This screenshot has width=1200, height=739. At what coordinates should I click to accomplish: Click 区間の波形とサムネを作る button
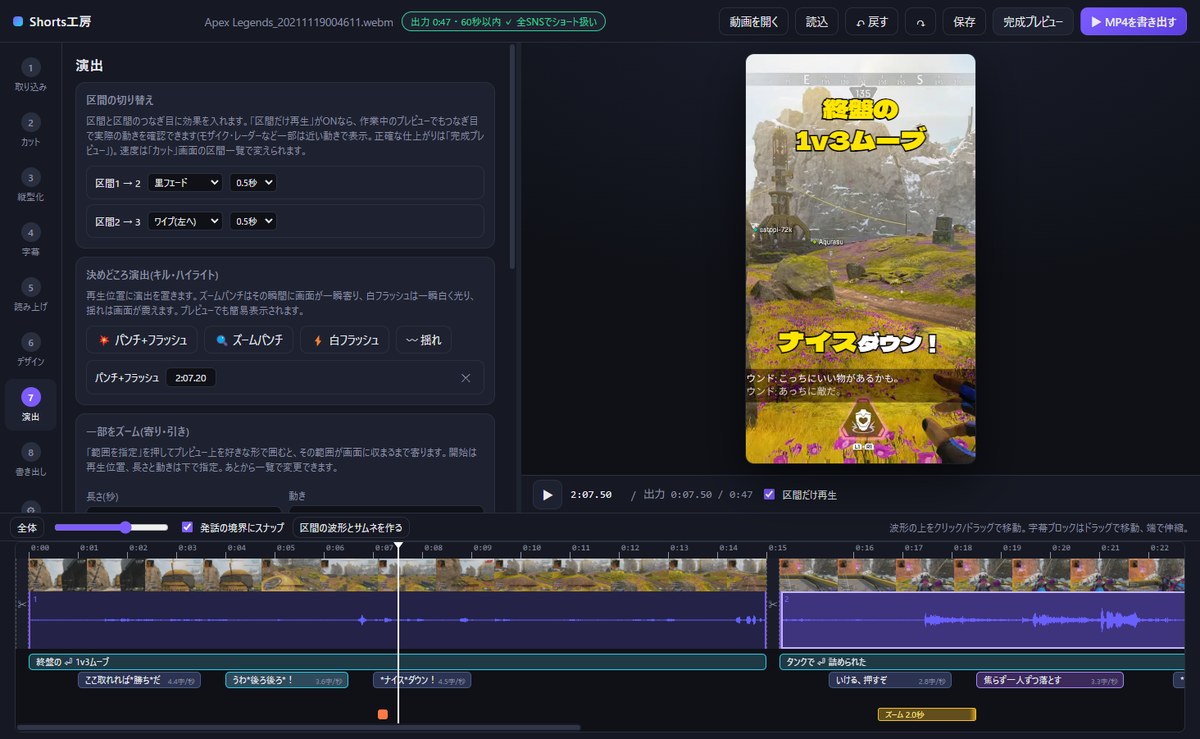coord(351,527)
